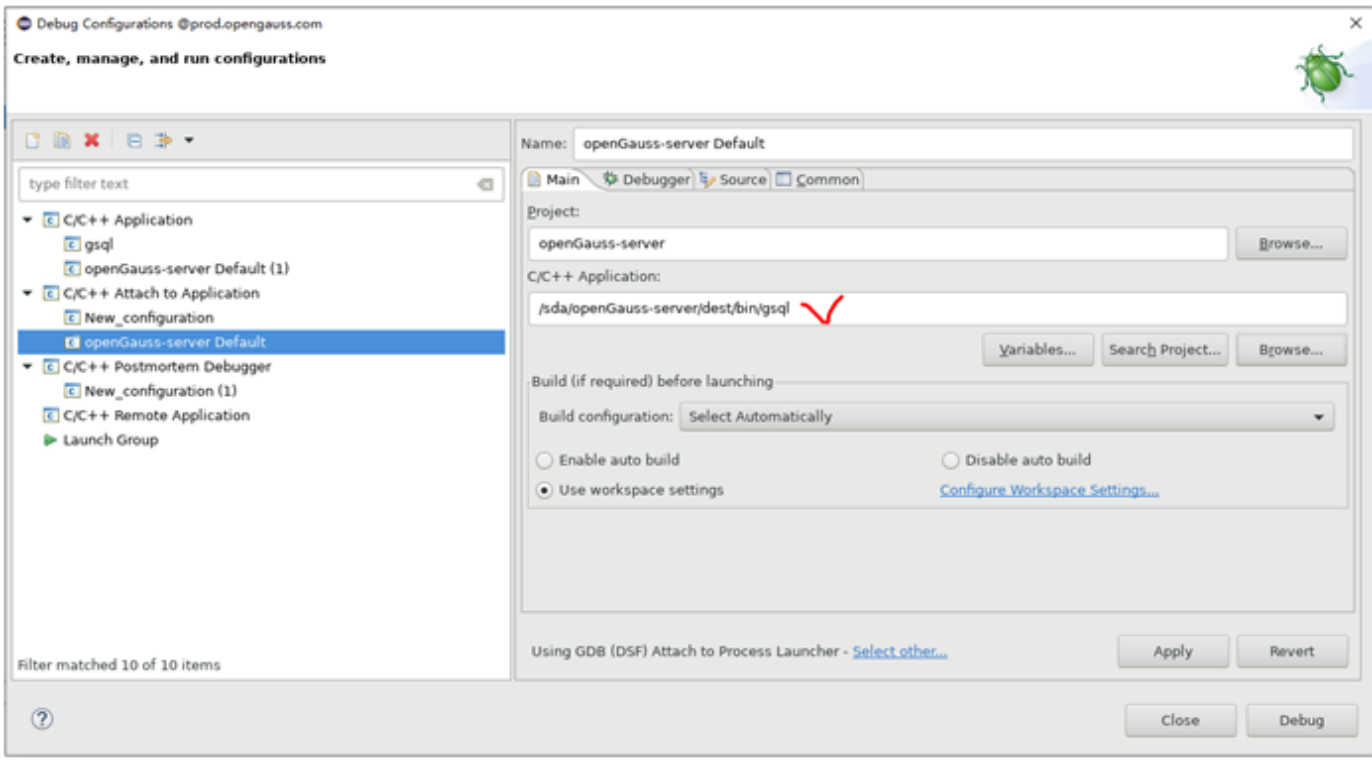Click the Project input field

point(878,244)
